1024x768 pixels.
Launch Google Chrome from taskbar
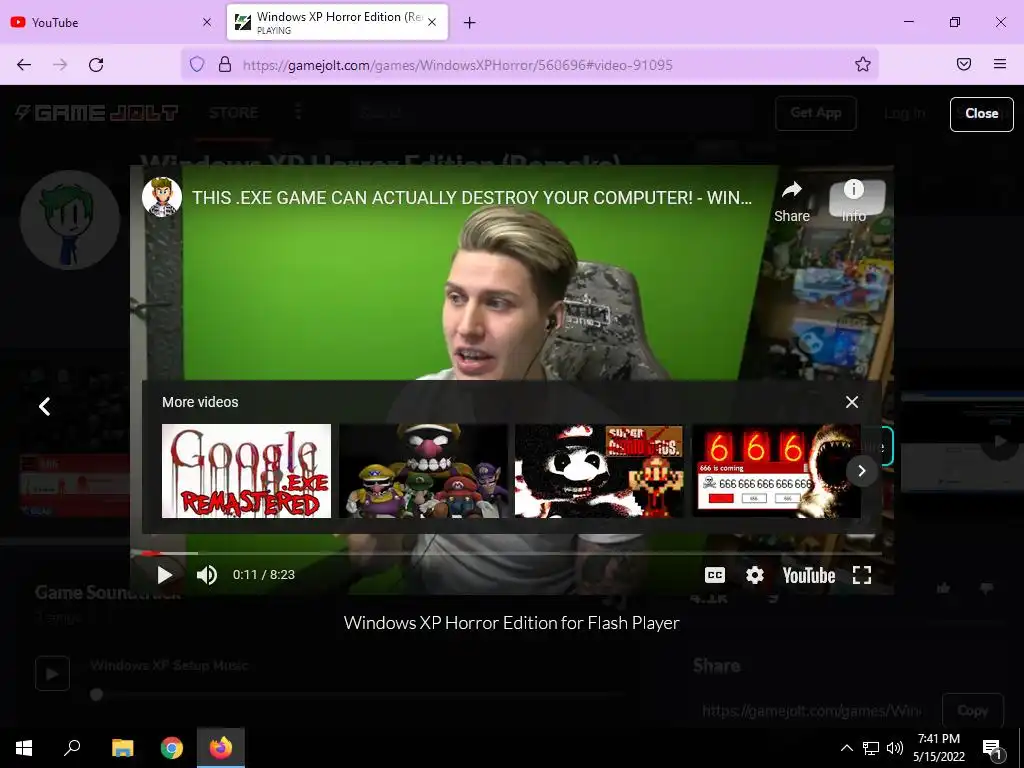pyautogui.click(x=172, y=748)
